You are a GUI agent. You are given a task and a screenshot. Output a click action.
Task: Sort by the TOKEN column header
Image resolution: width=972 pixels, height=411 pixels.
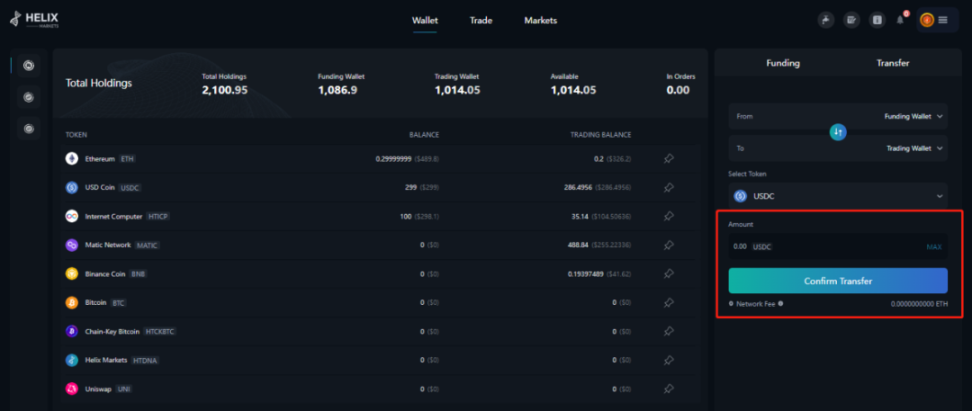pyautogui.click(x=76, y=135)
